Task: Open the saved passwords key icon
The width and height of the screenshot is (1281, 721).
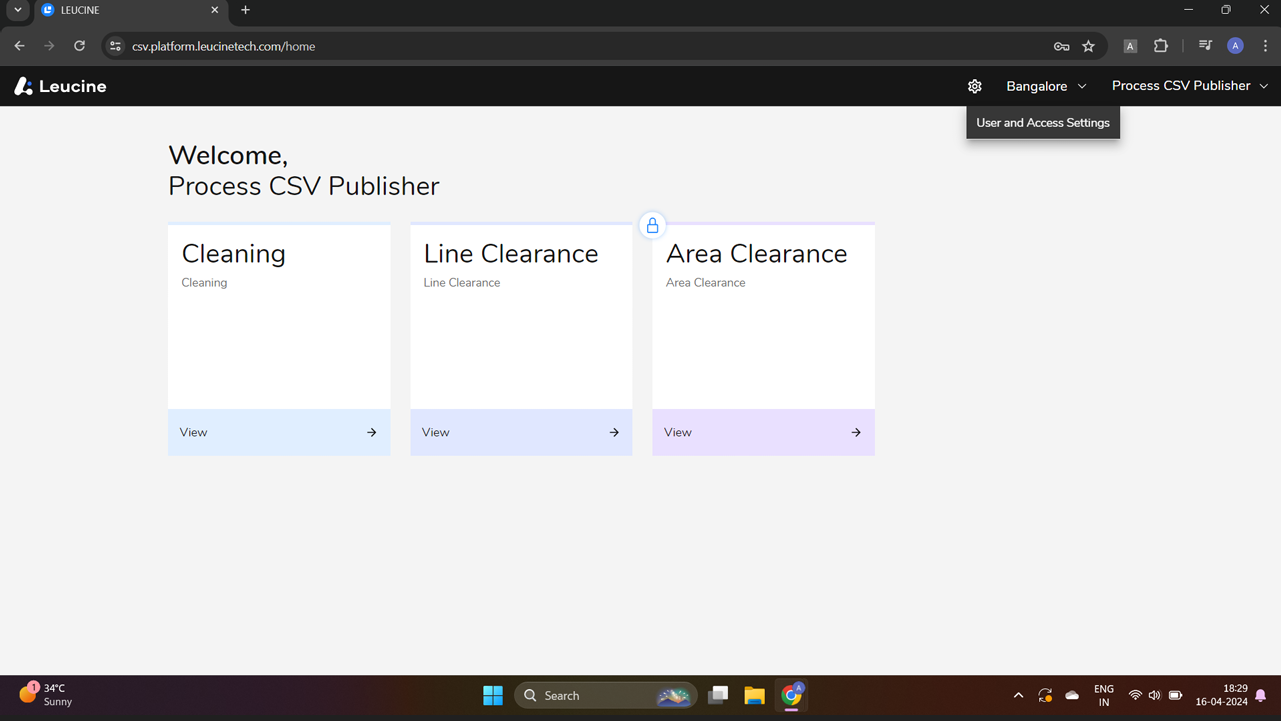Action: click(x=1061, y=46)
